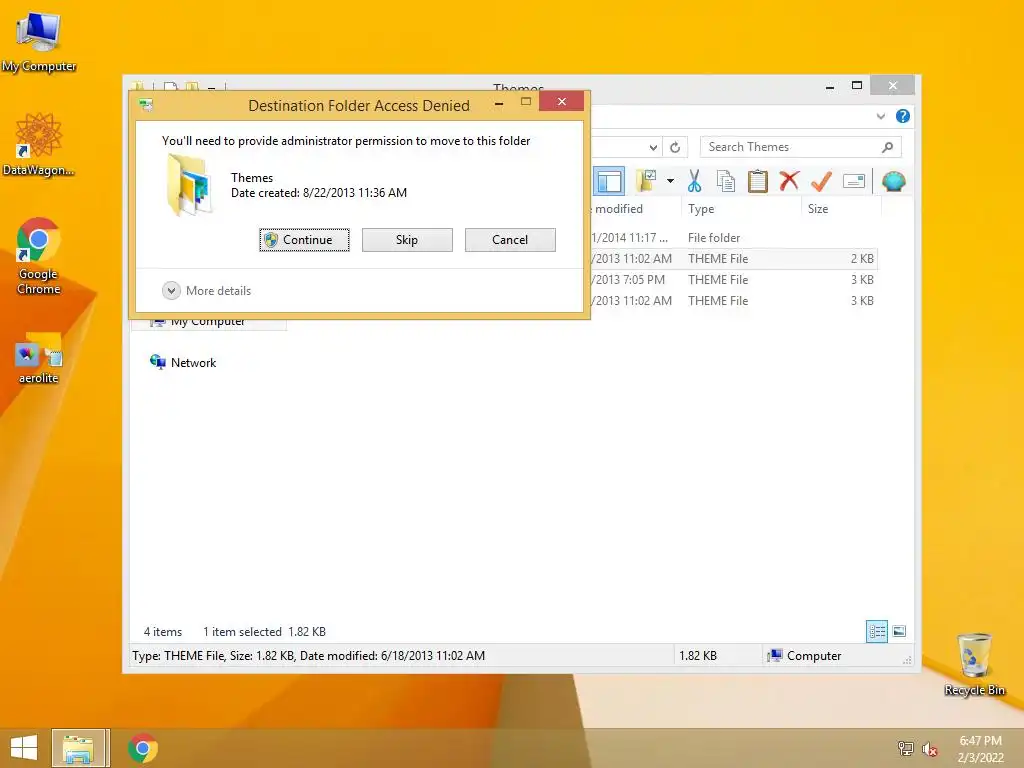Click the search magnifier icon
This screenshot has height=768, width=1024.
tap(887, 147)
